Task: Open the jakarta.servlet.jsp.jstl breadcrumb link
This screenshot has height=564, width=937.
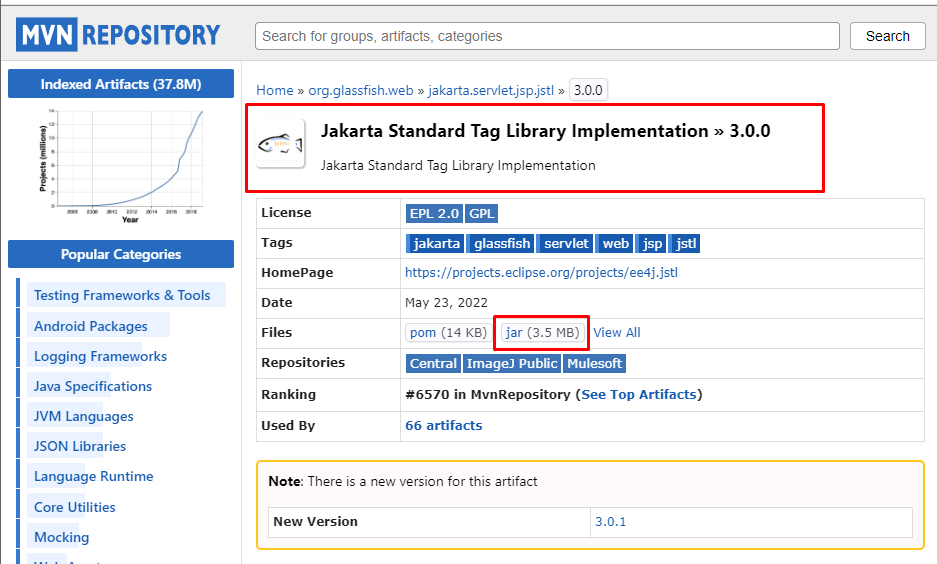Action: coord(491,90)
